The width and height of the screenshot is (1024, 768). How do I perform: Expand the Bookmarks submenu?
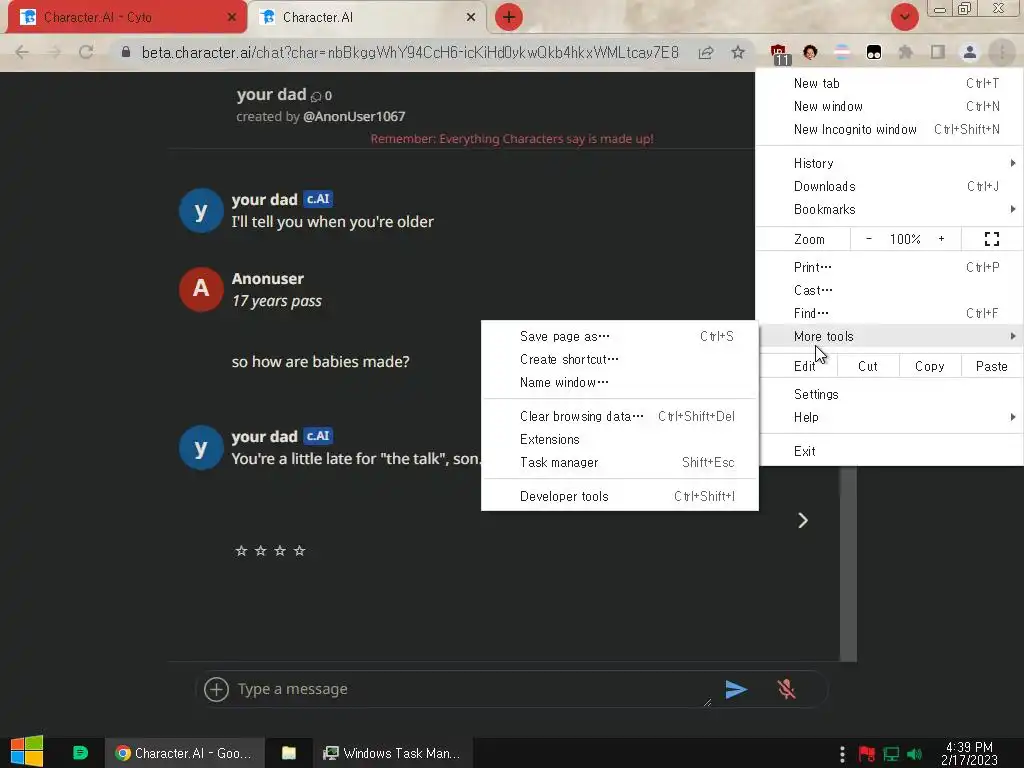(x=889, y=209)
